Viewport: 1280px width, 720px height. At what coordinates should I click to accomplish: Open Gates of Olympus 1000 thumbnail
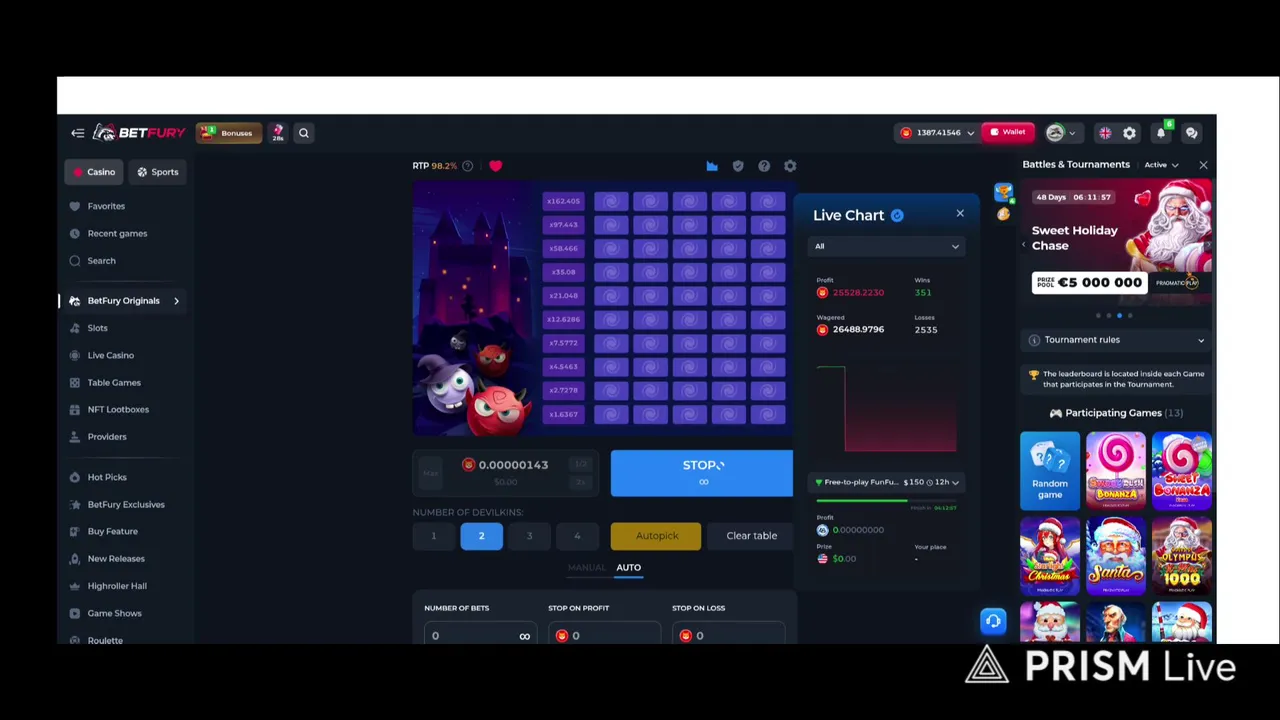pyautogui.click(x=1182, y=555)
